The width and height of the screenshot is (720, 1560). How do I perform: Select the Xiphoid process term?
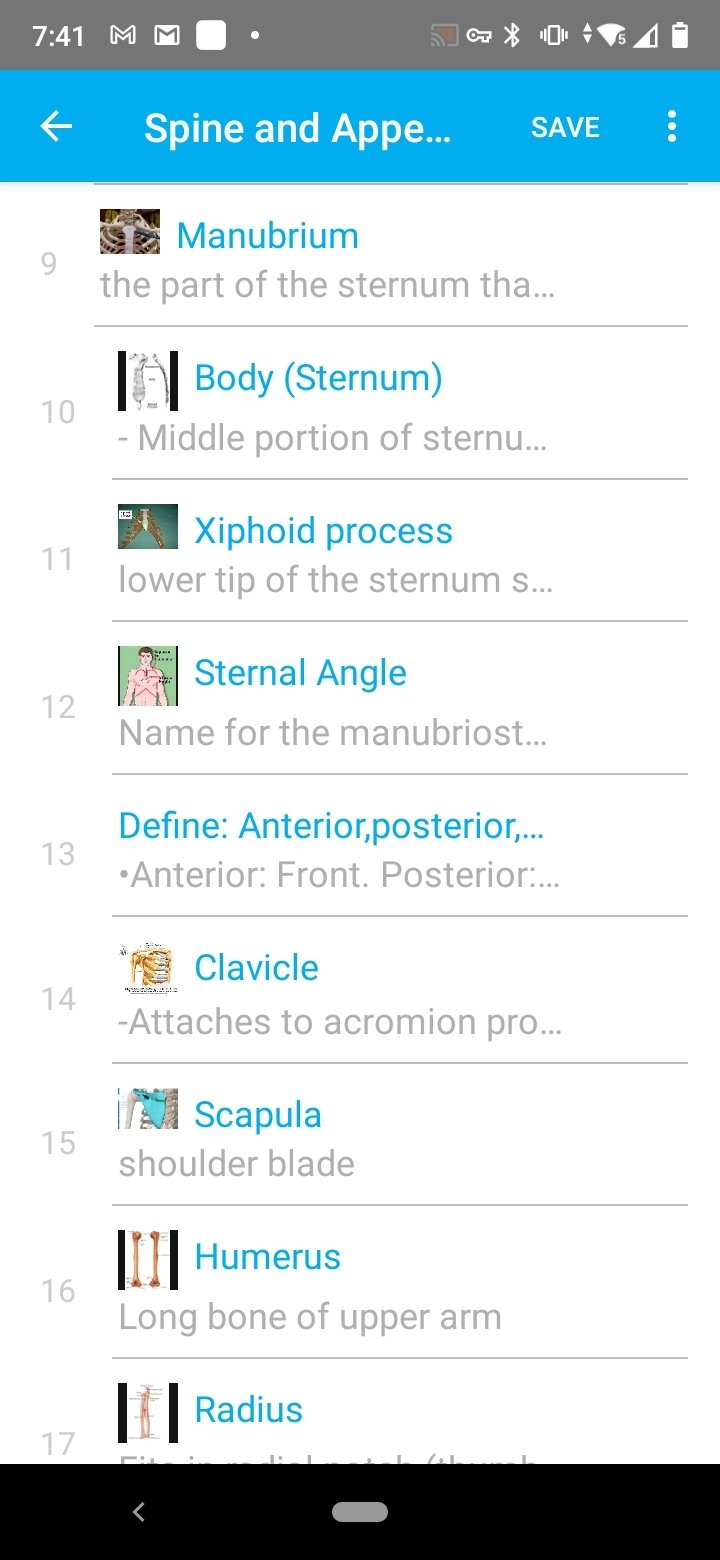[323, 531]
